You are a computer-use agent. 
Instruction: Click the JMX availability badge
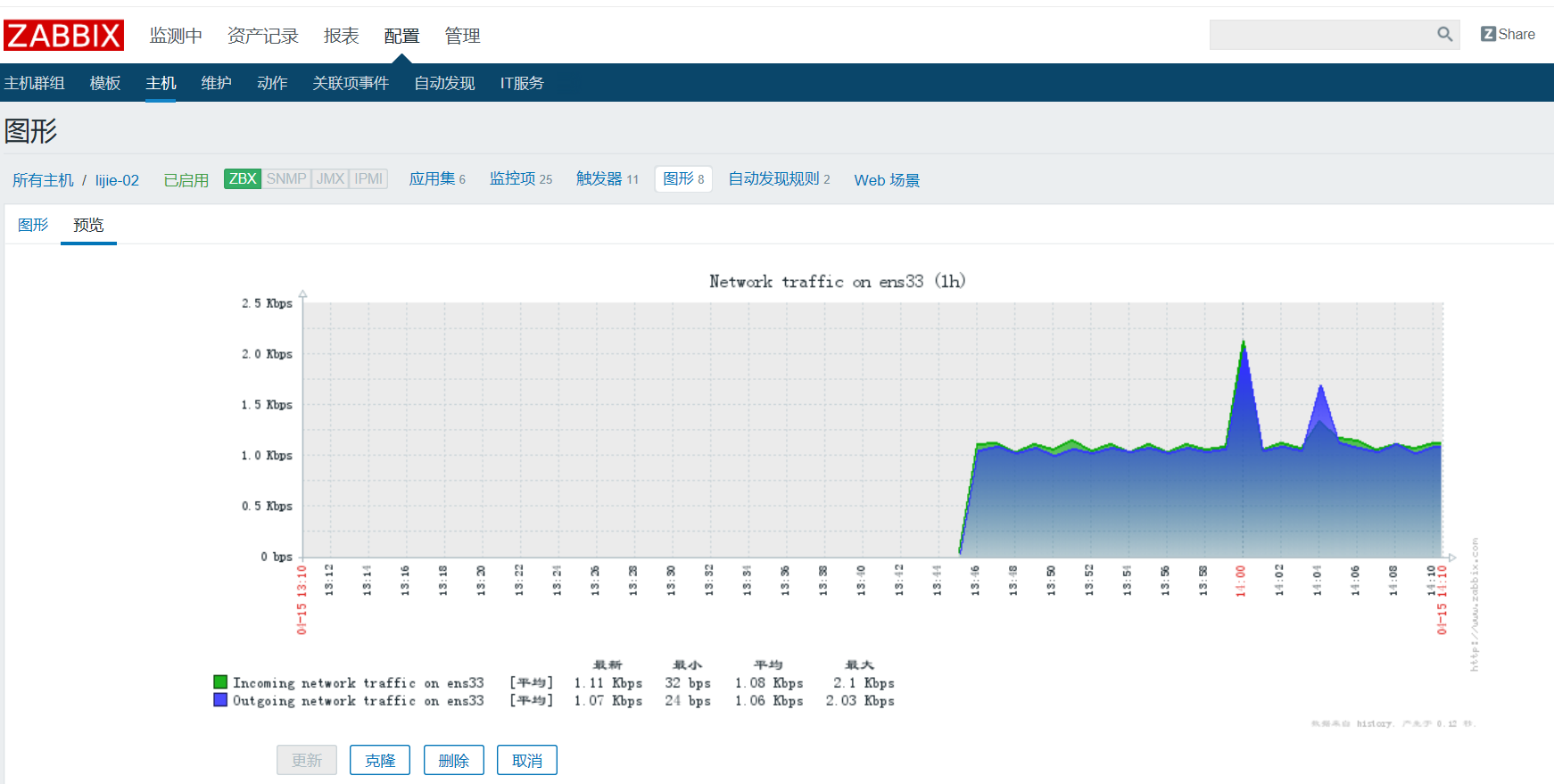tap(330, 178)
